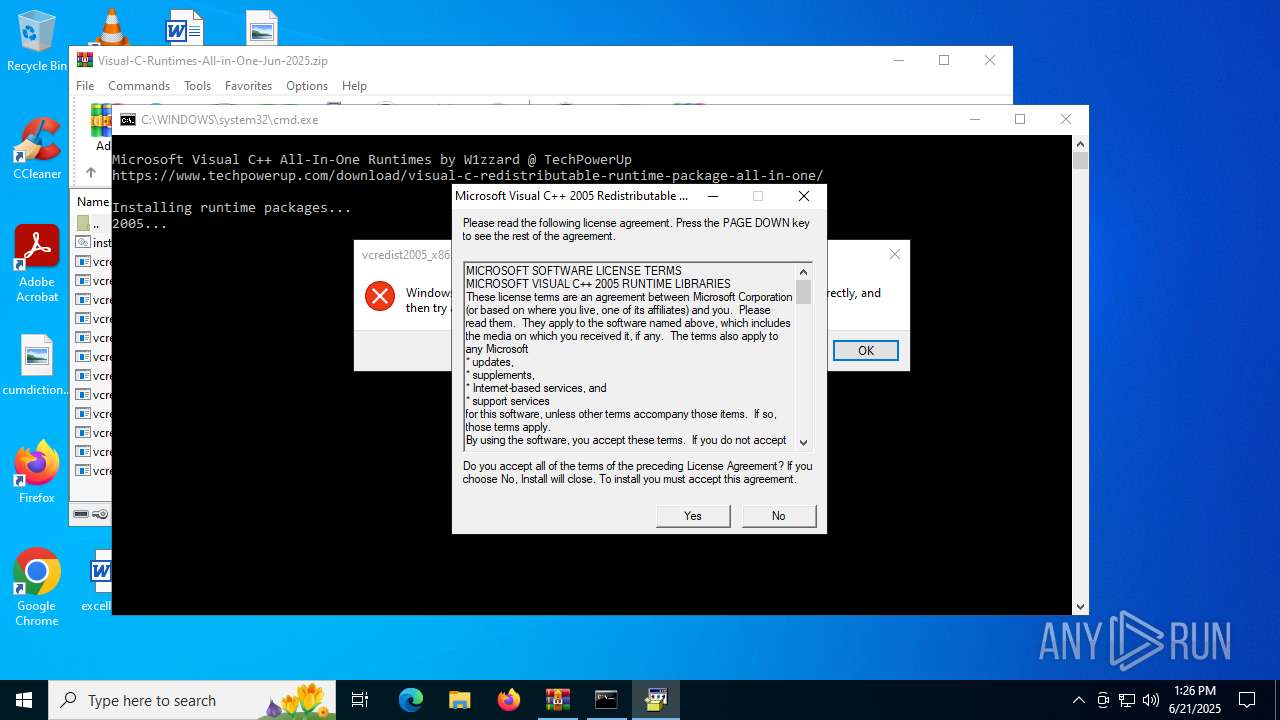The width and height of the screenshot is (1280, 720).
Task: Select the image file icon at the top of the desktop
Action: point(261,27)
